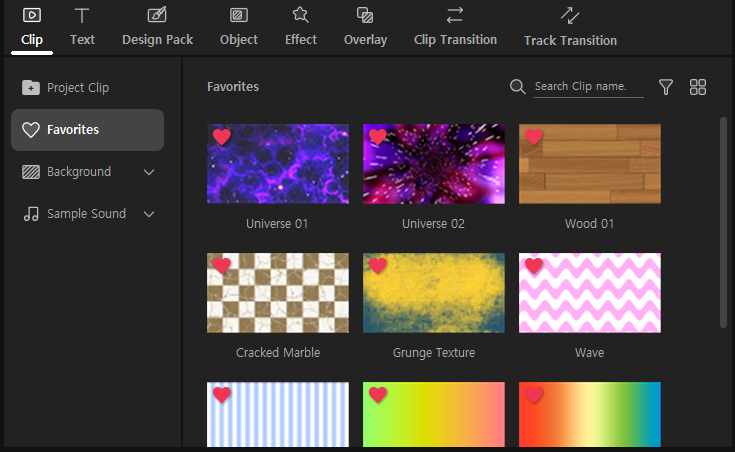Select the Clip tab

(31, 27)
